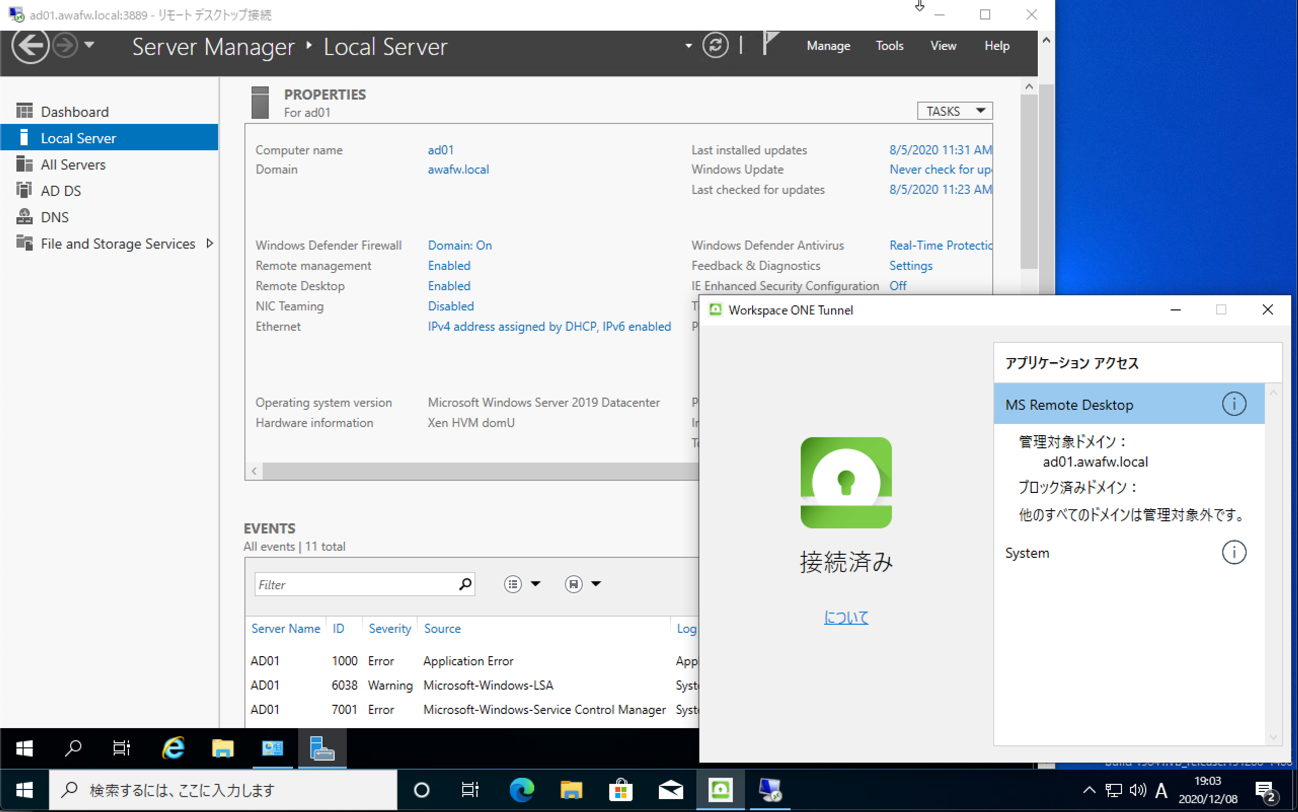Click local taskbar search box
Image resolution: width=1298 pixels, height=812 pixels.
[223, 790]
